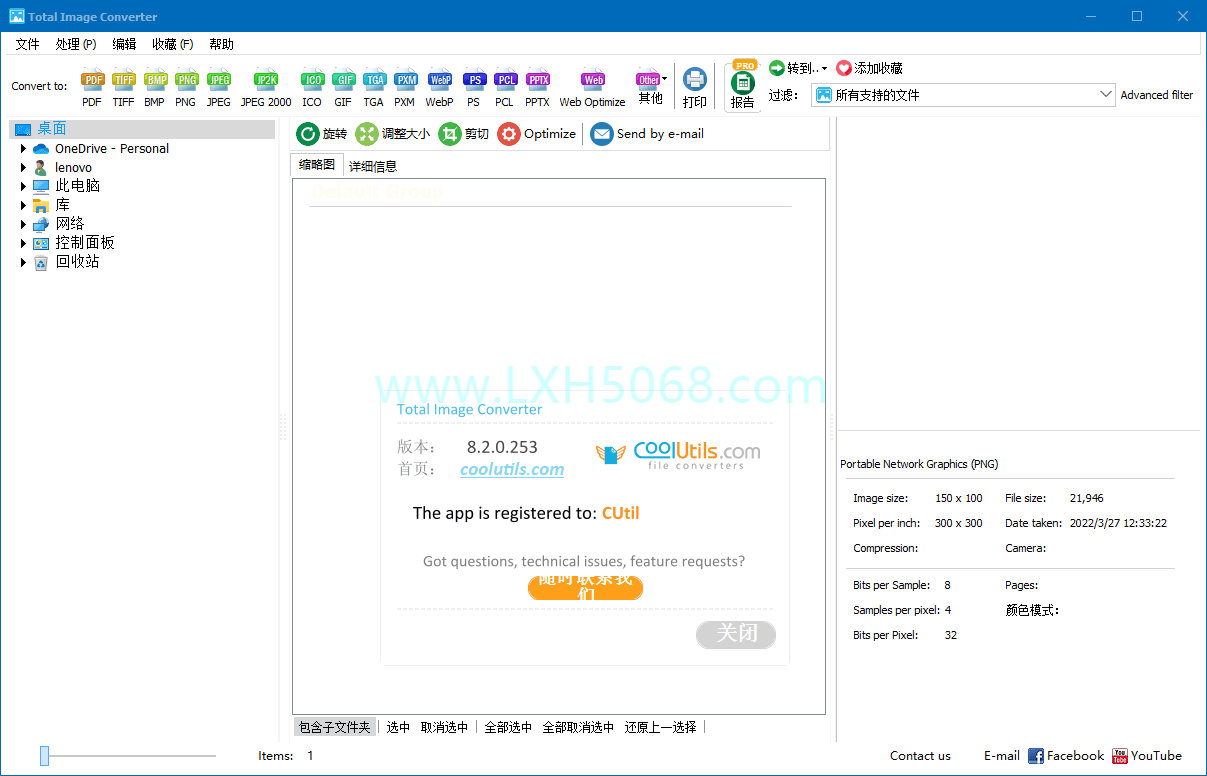Click the E-mail link in status bar
Image resolution: width=1207 pixels, height=776 pixels.
pos(1002,756)
